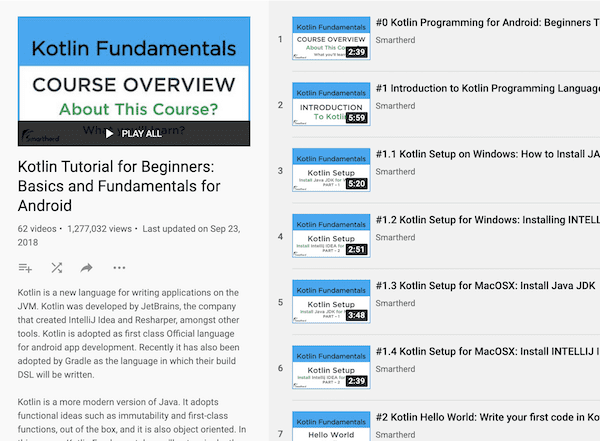Visit Smartherd channel under video #1 Introduction
Screen dimensions: 600x441
tap(395, 106)
